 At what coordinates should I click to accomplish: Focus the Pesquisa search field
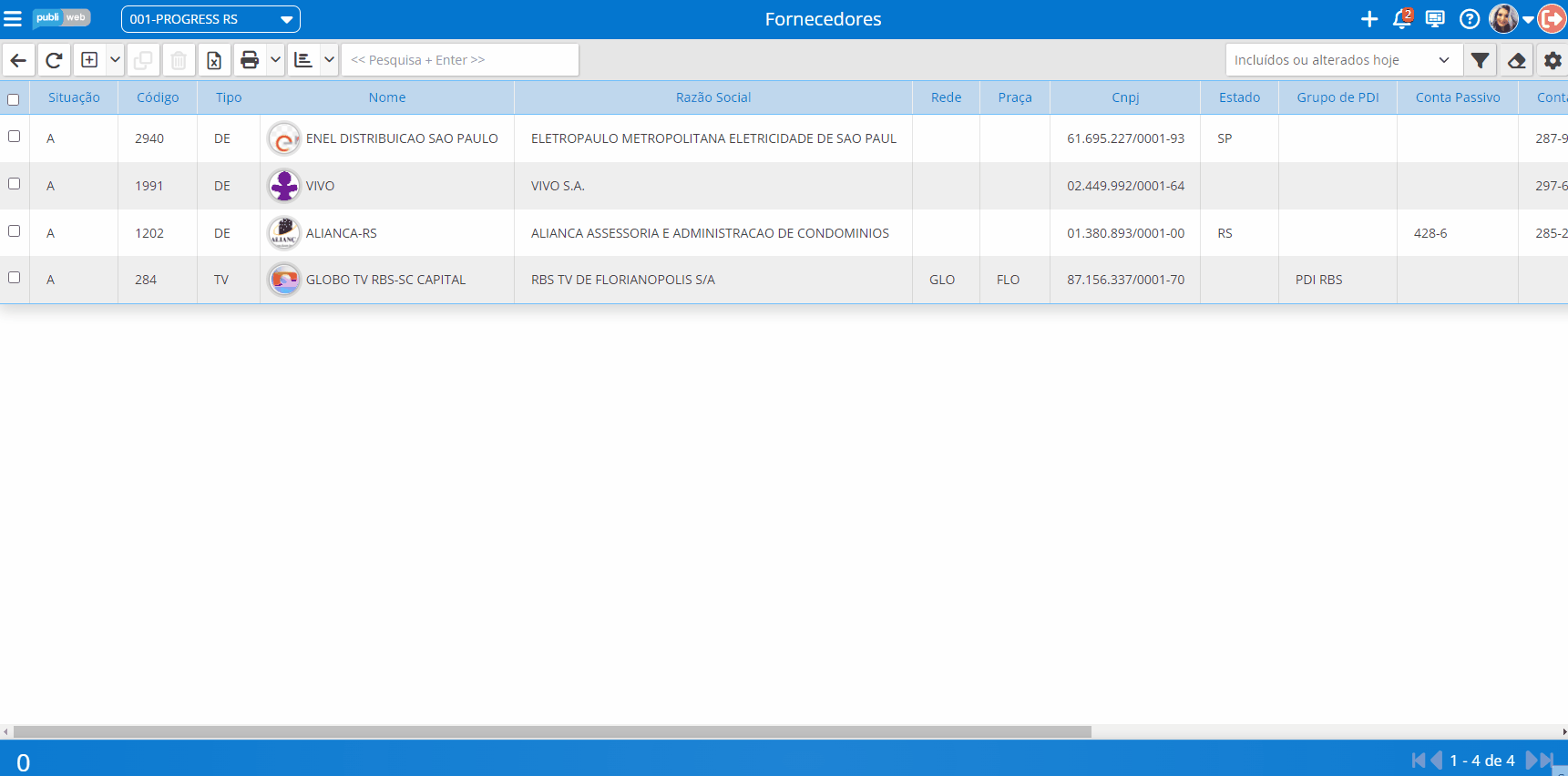pos(460,60)
